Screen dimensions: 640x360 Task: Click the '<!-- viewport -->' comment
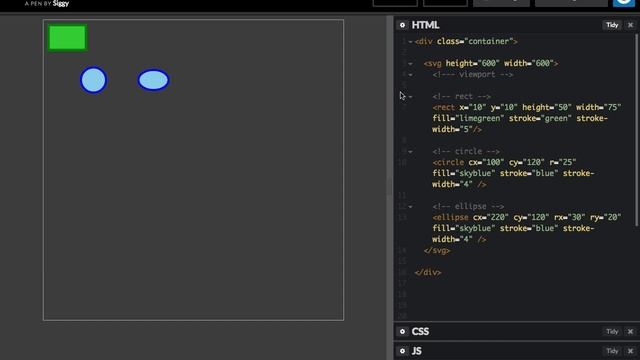pos(473,75)
